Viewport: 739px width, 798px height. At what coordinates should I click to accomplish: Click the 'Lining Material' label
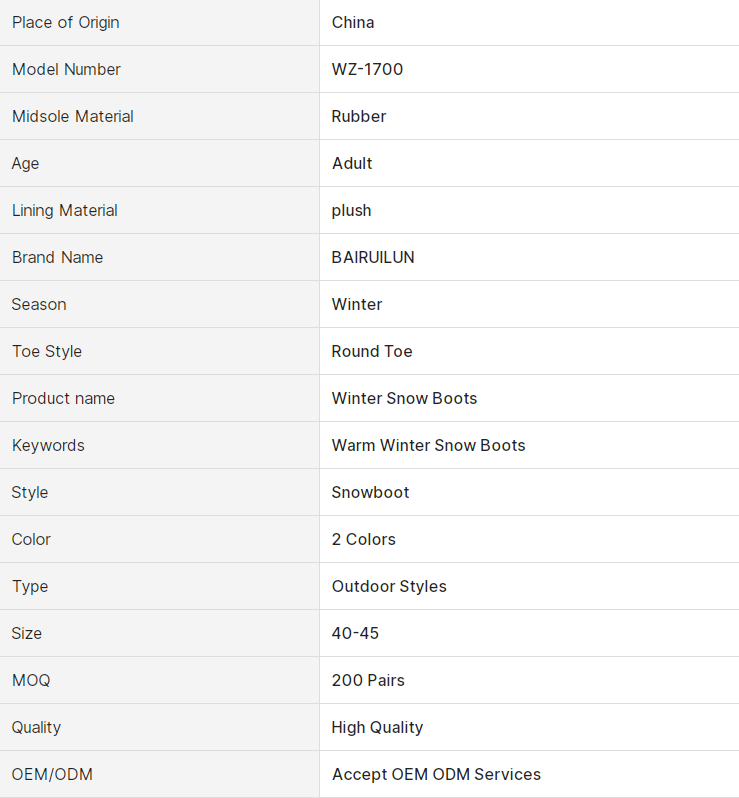coord(65,210)
